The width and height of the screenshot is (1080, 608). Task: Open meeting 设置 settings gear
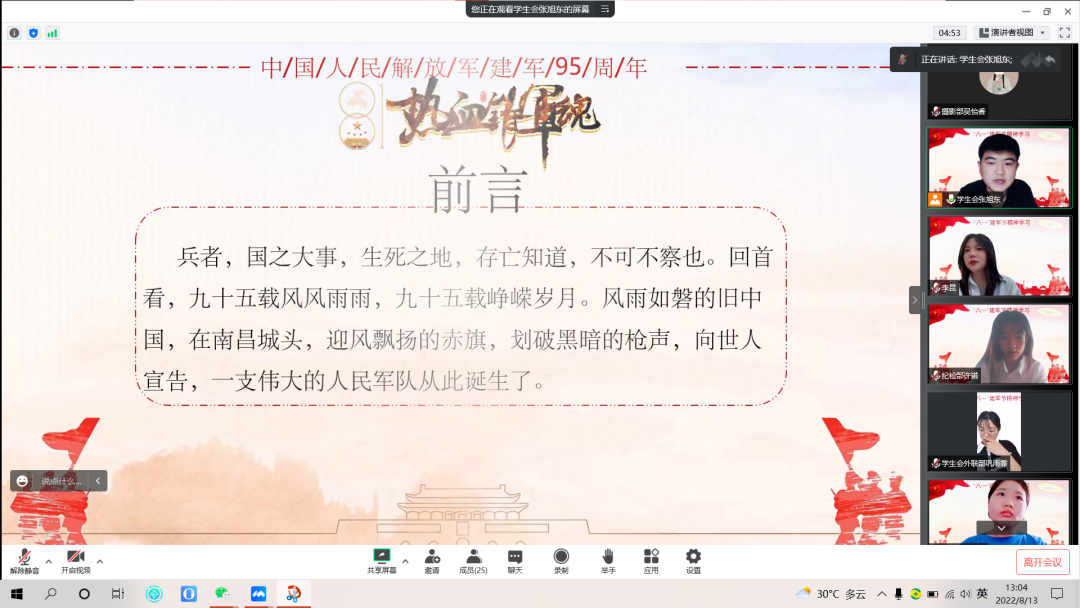[x=693, y=560]
